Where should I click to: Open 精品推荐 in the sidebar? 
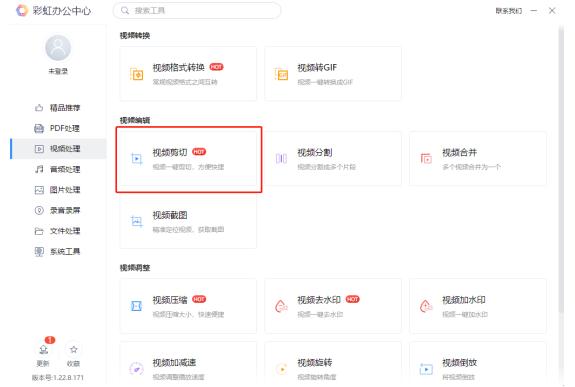tap(58, 108)
